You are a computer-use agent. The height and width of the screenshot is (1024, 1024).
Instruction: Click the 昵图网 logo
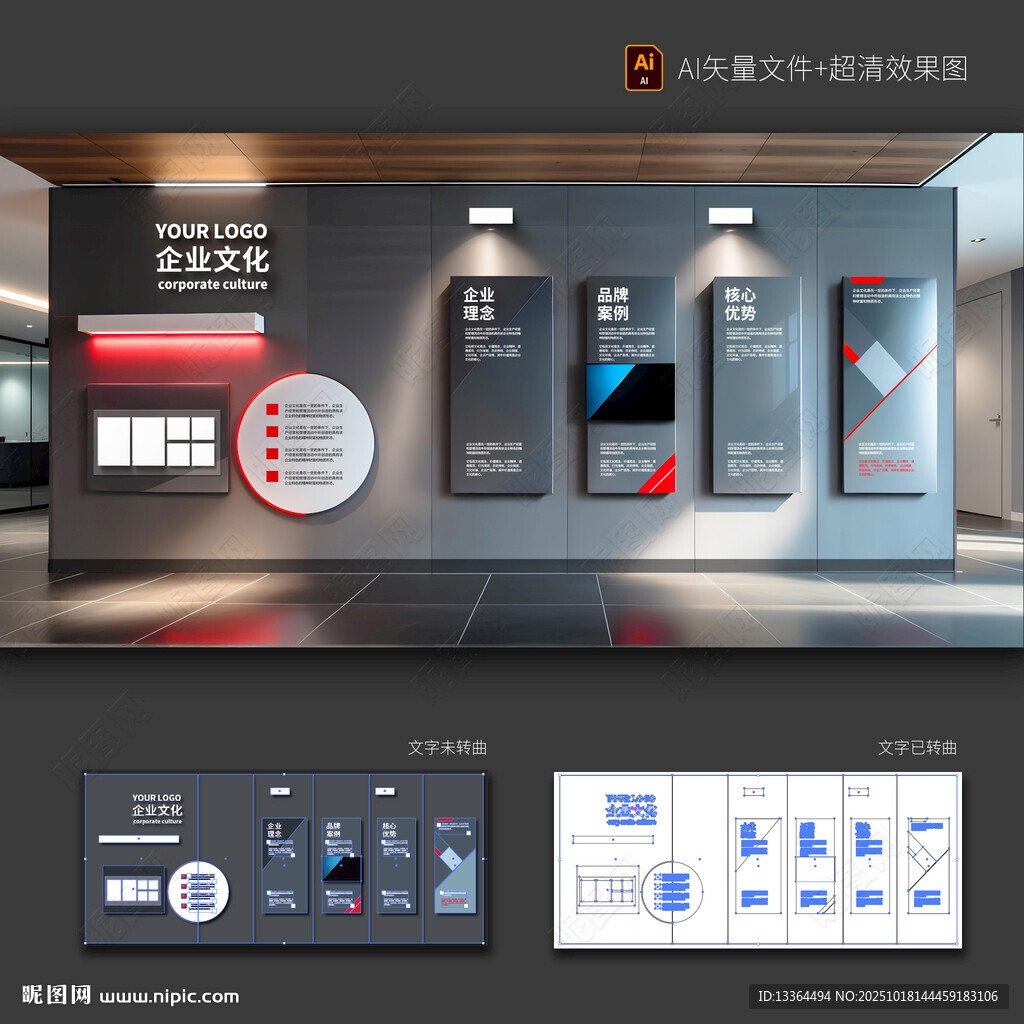coord(57,995)
